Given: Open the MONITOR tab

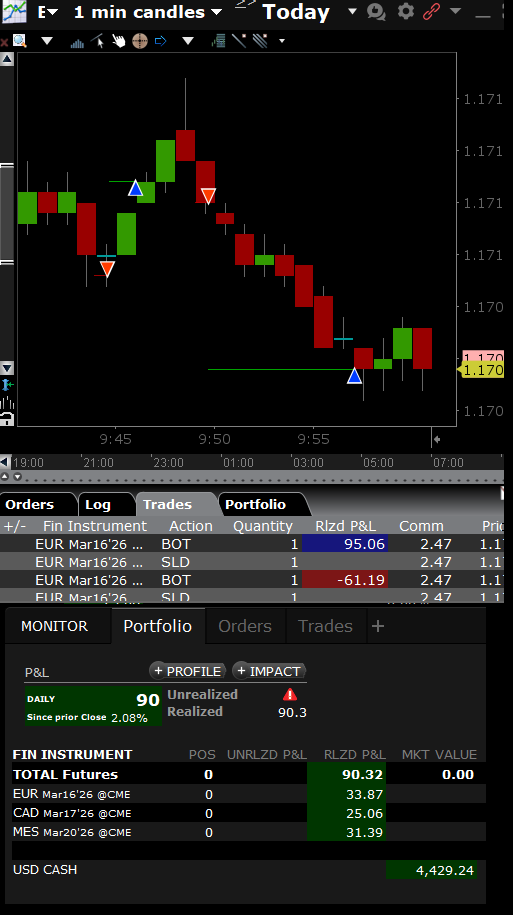Looking at the screenshot, I should click(x=54, y=626).
